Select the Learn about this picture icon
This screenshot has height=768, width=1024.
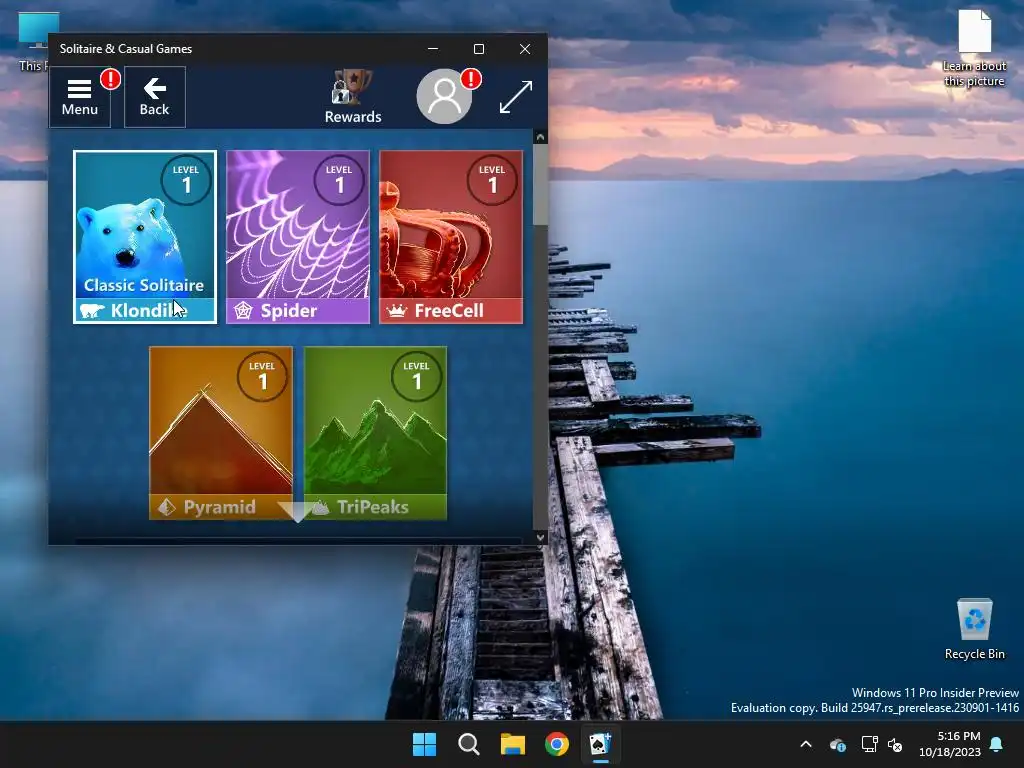point(974,48)
